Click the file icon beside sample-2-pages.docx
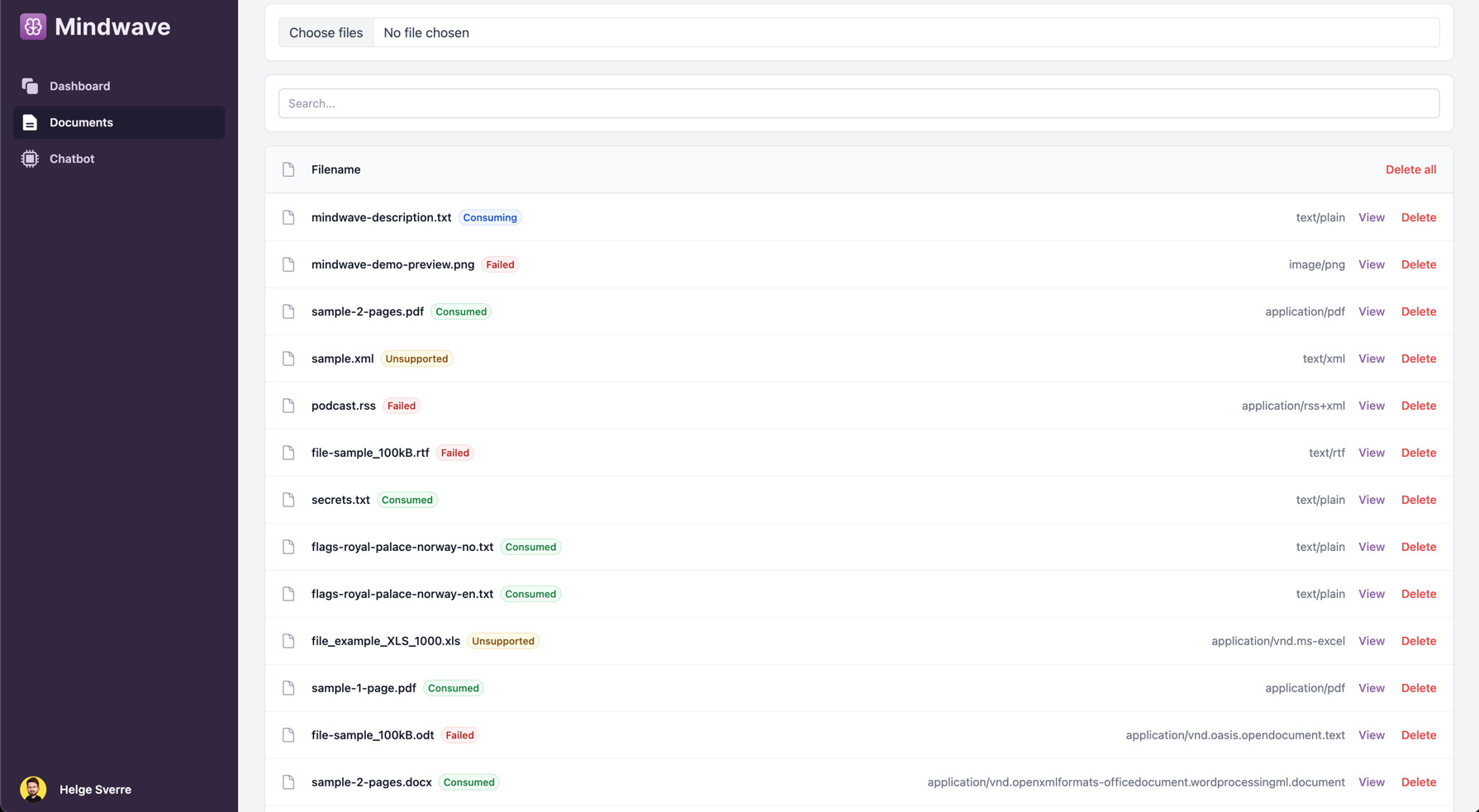1479x812 pixels. point(288,782)
